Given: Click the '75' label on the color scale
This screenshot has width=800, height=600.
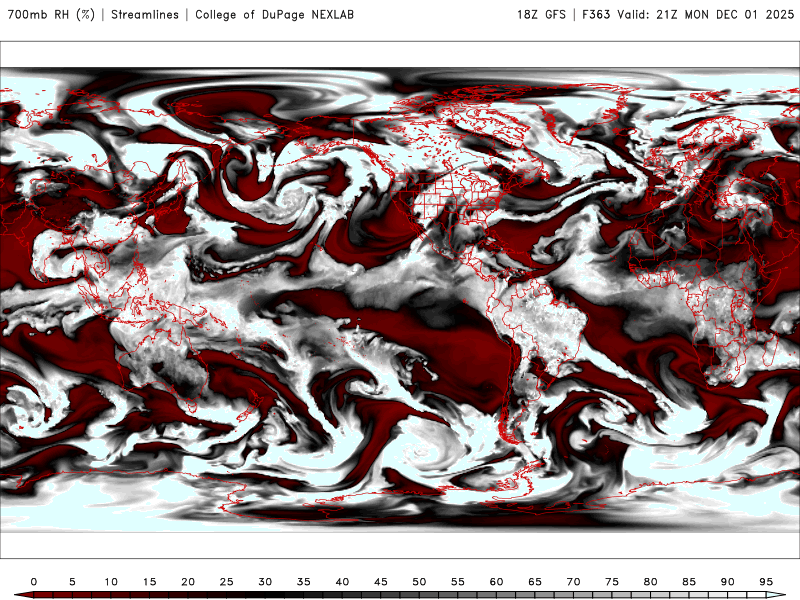Looking at the screenshot, I should [x=612, y=582].
